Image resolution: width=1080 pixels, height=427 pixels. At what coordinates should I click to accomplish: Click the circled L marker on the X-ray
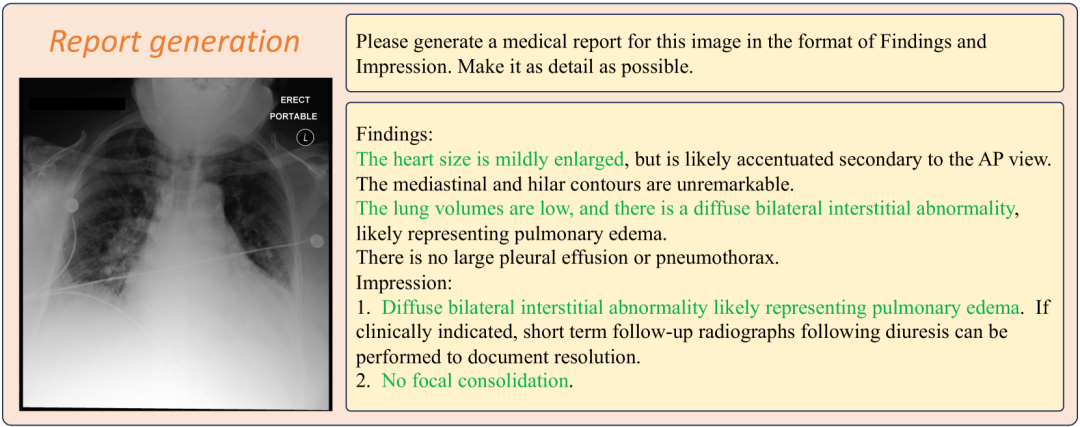point(305,137)
